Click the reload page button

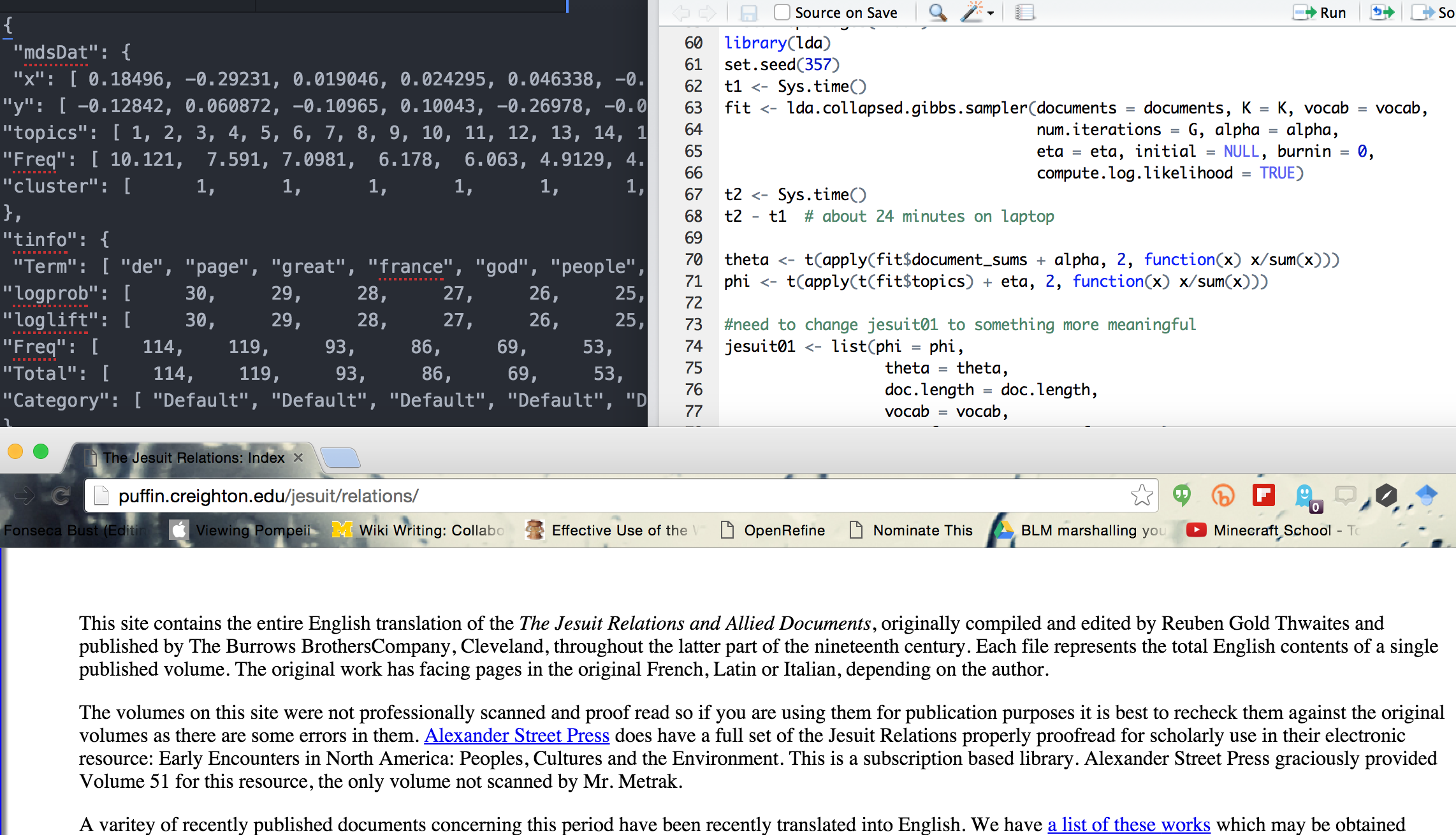pos(61,495)
